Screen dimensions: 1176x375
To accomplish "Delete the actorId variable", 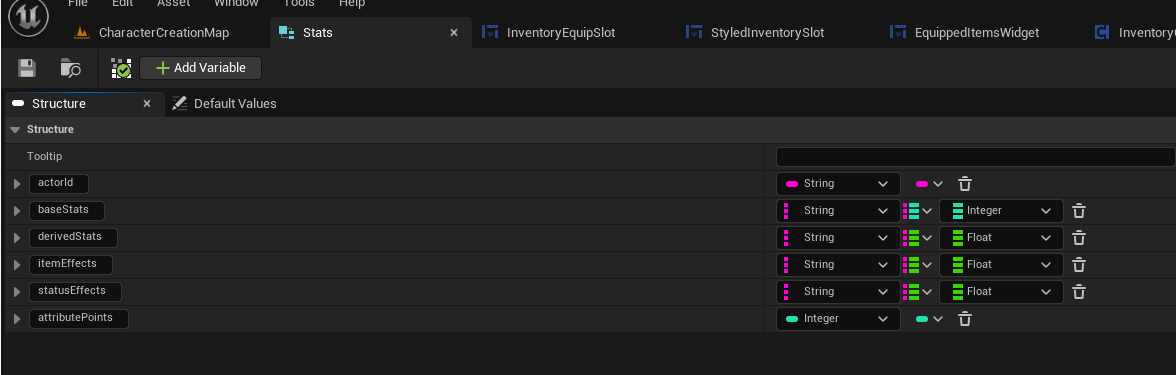I will click(965, 184).
